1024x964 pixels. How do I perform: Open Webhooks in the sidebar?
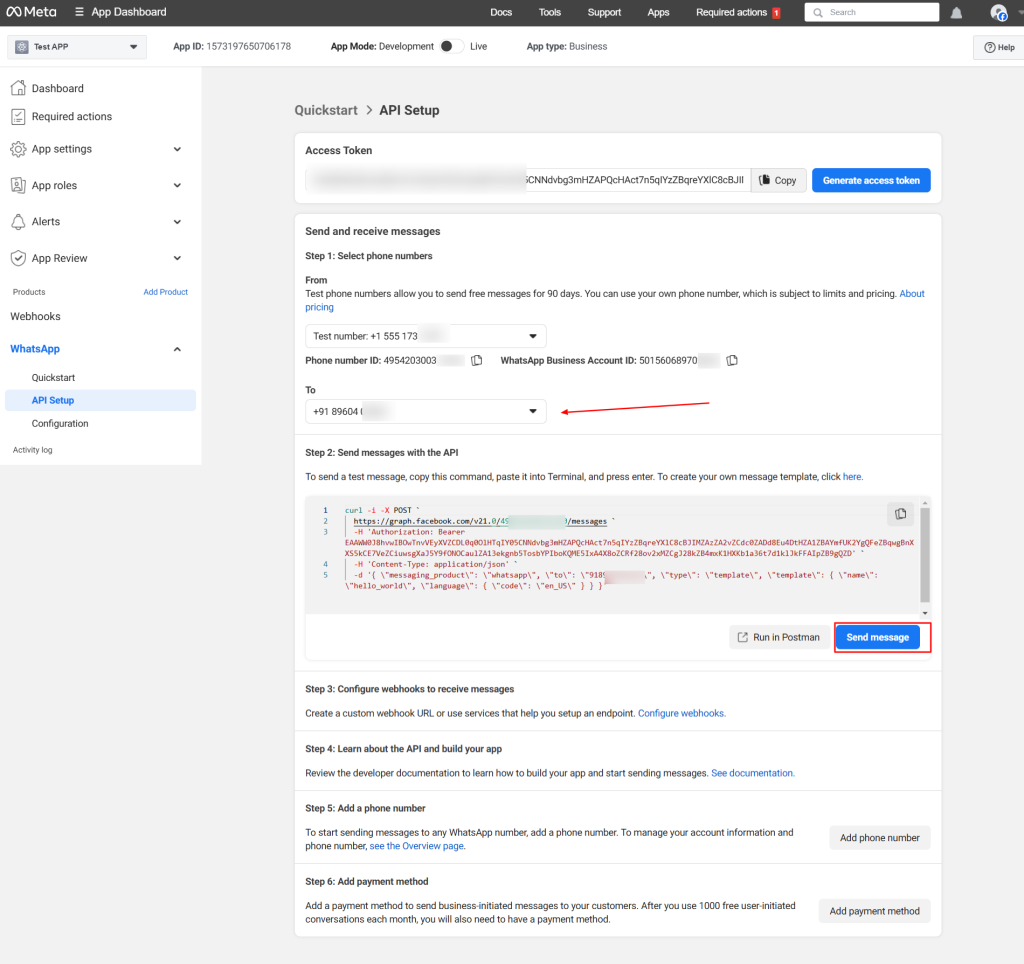tap(35, 316)
